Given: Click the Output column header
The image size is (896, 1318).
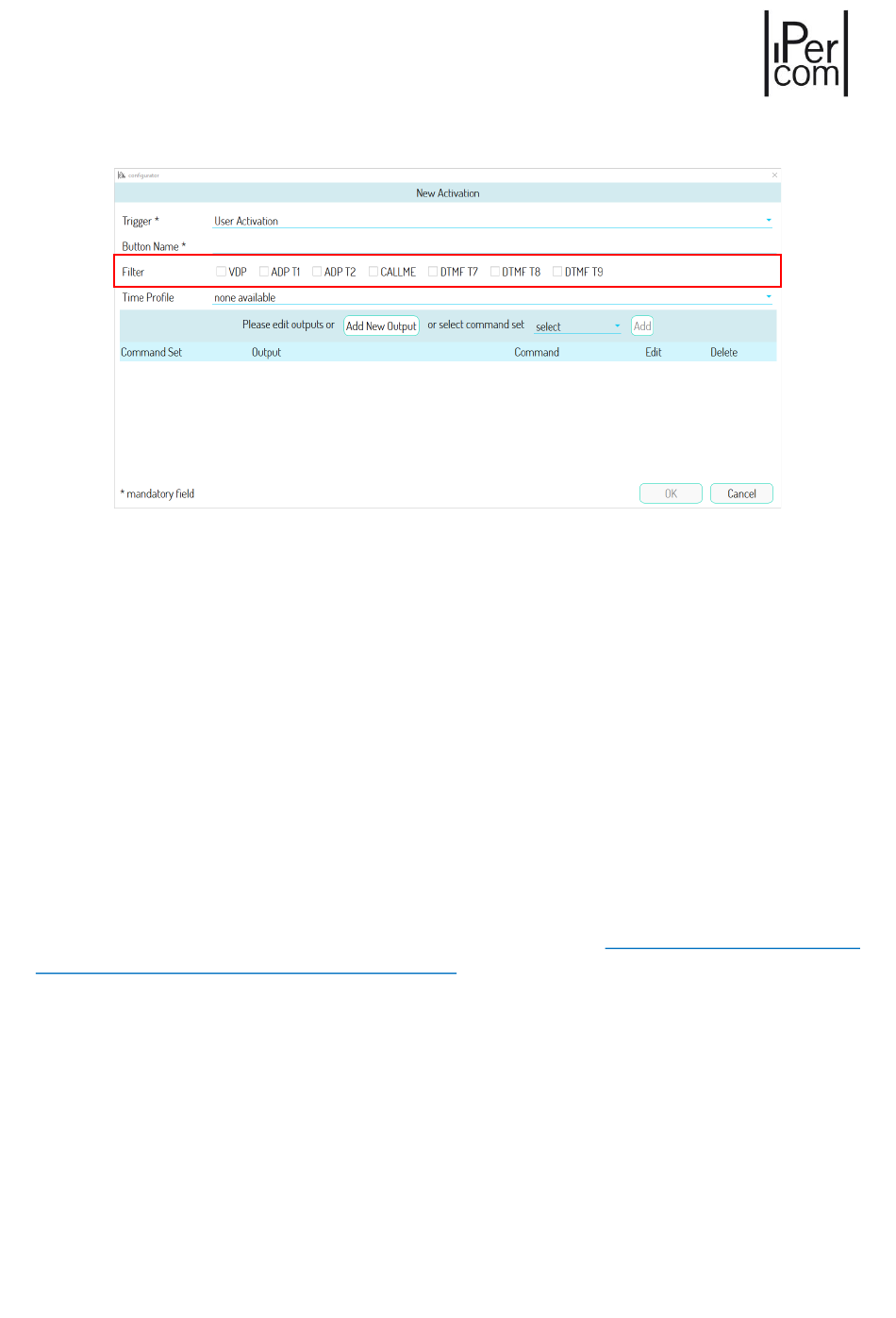Looking at the screenshot, I should [266, 352].
